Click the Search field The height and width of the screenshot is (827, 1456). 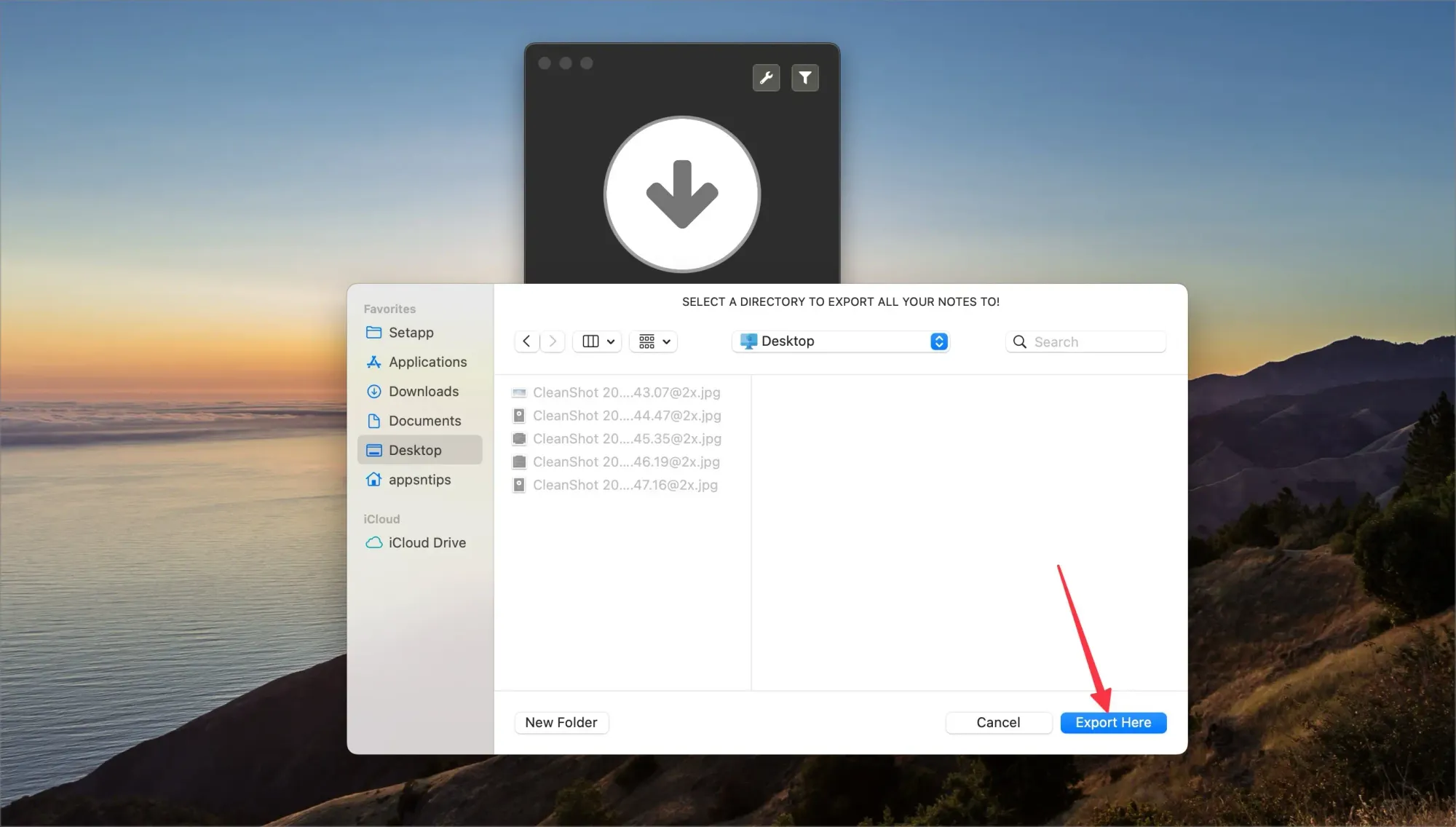point(1096,342)
